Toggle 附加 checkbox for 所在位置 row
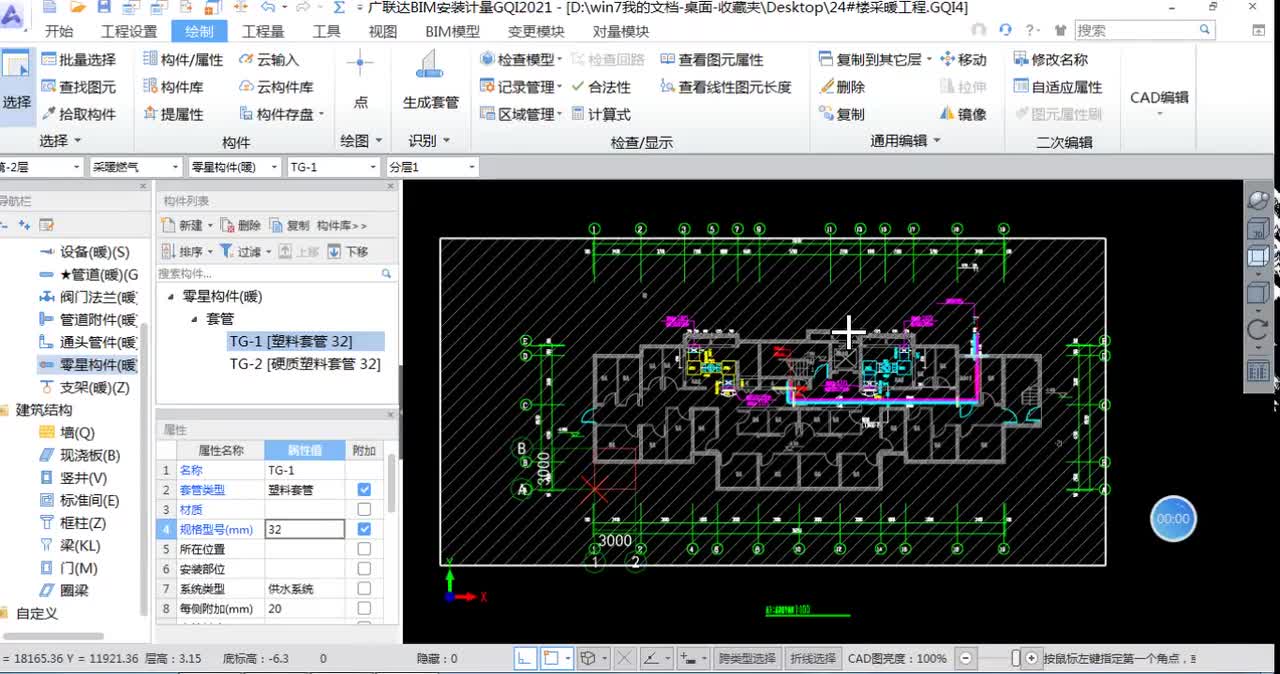 [364, 549]
